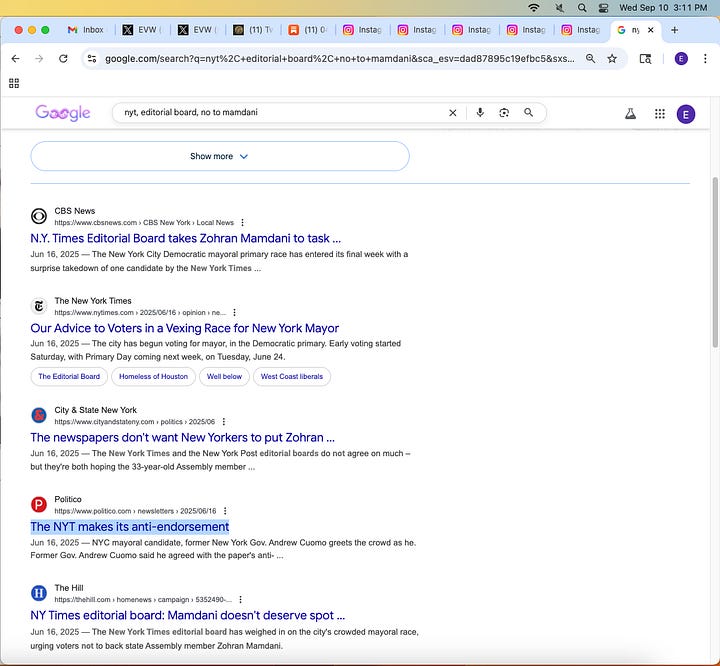Open Google Lens image search
The width and height of the screenshot is (720, 666).
[x=504, y=113]
